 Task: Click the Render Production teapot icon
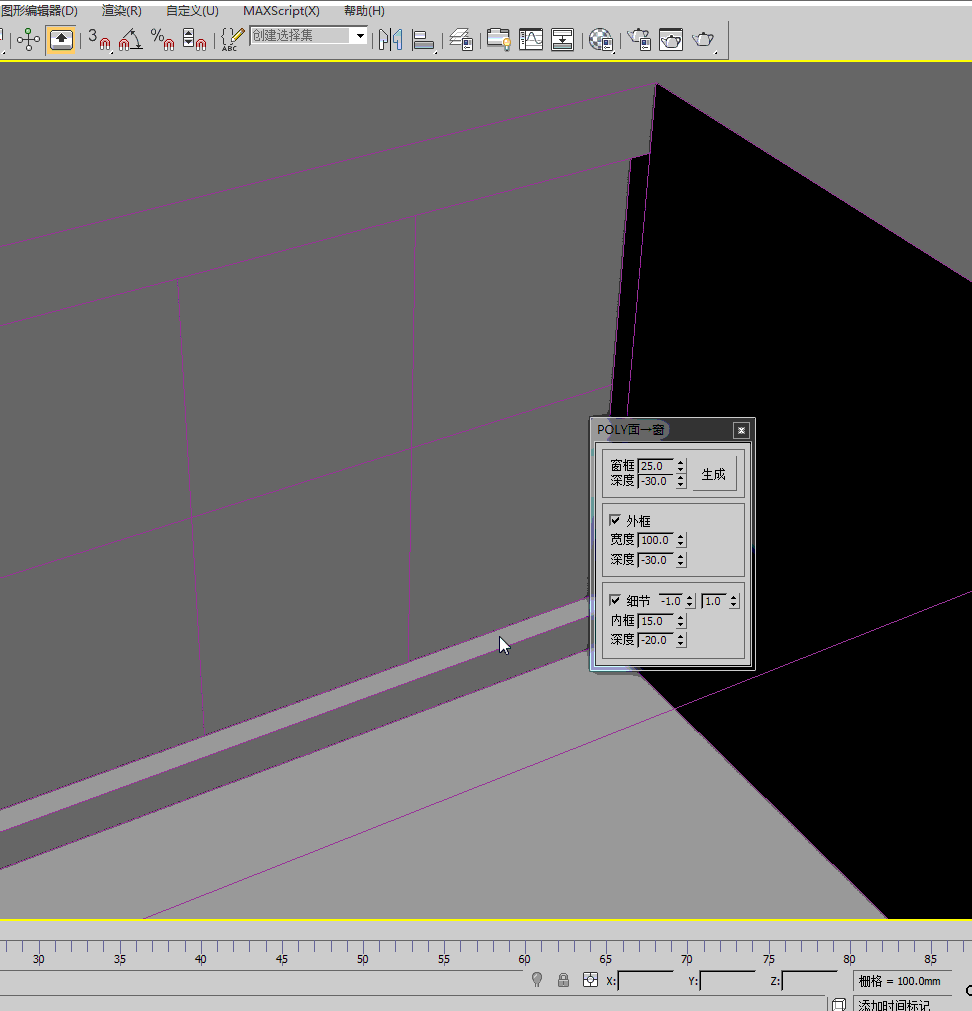(x=703, y=40)
